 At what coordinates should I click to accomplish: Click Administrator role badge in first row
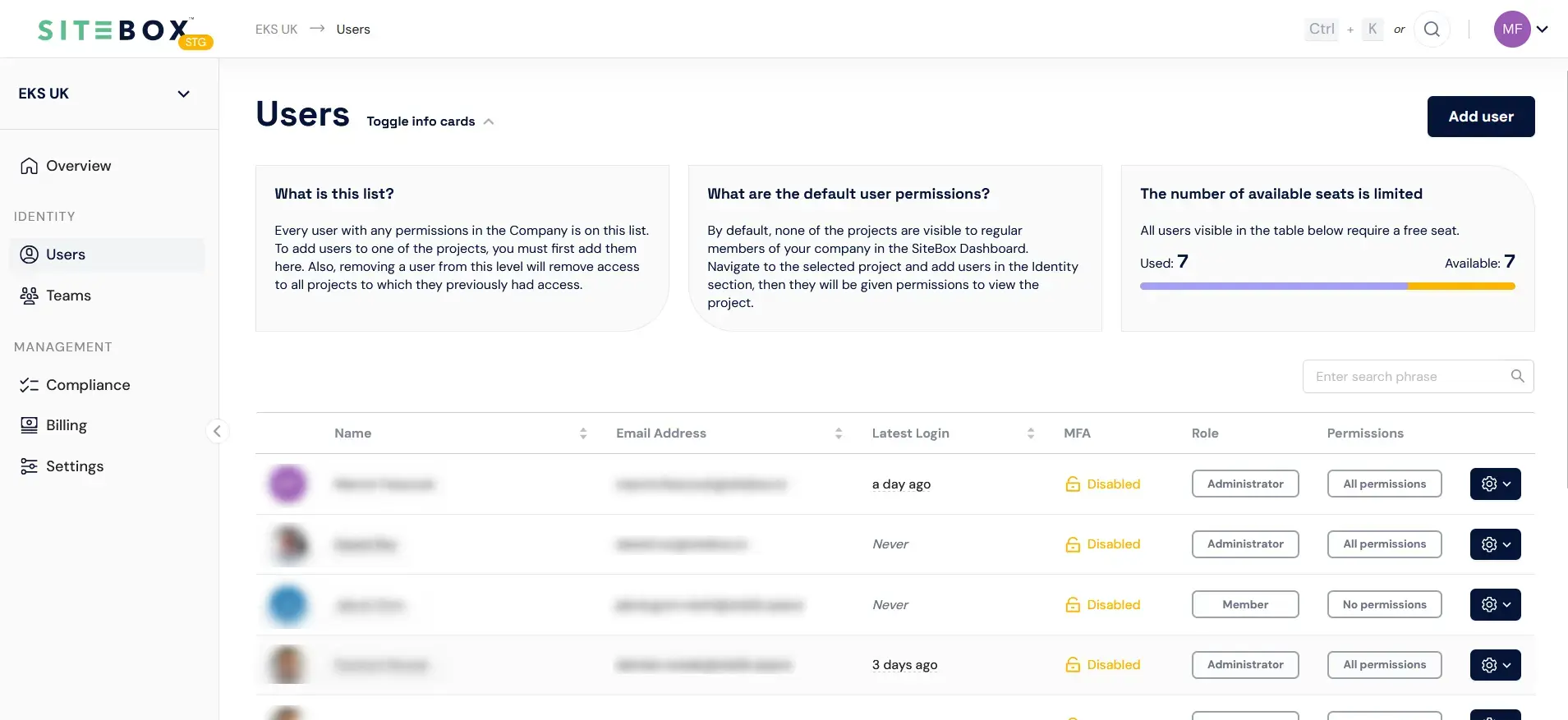pos(1245,484)
